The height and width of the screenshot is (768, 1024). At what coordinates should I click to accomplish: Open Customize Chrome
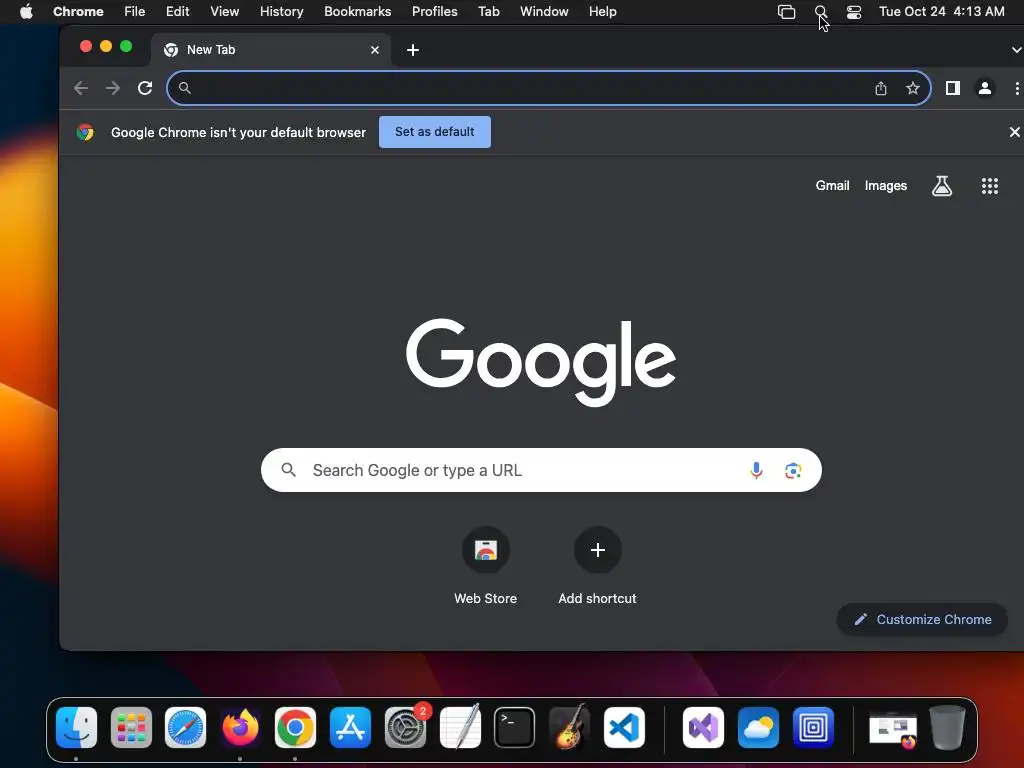tap(922, 619)
